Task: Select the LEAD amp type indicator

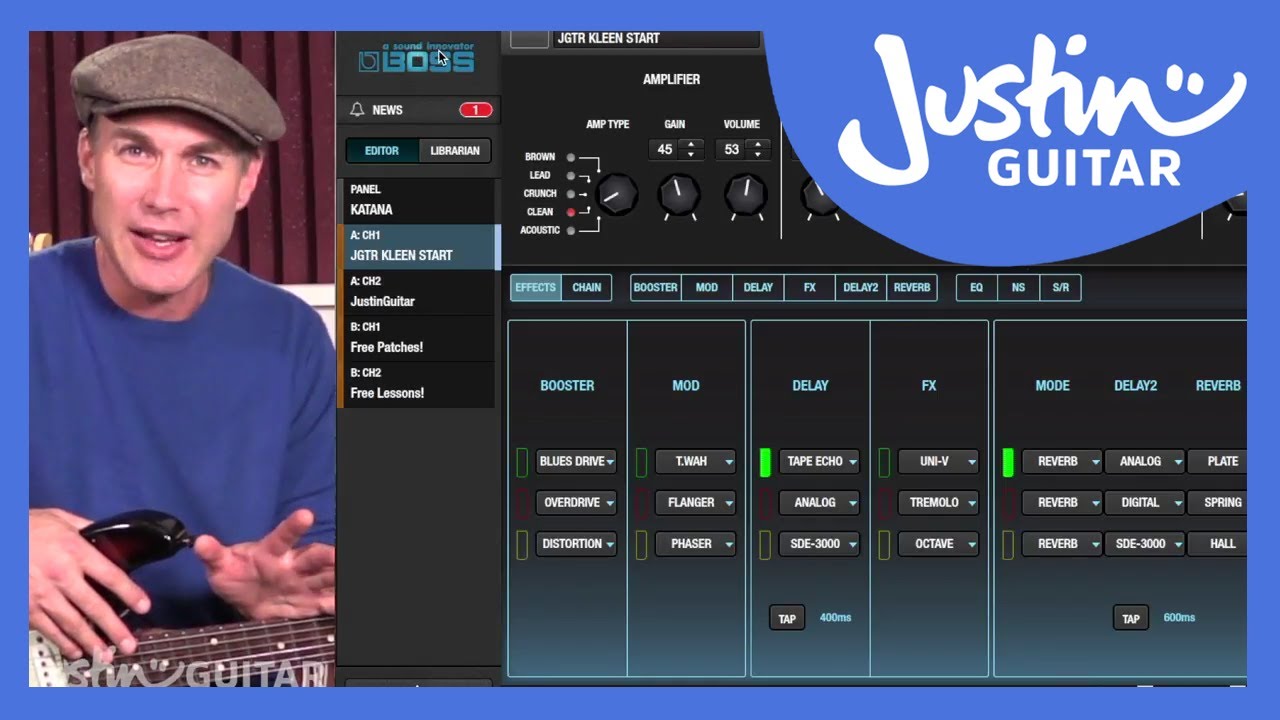Action: [571, 175]
